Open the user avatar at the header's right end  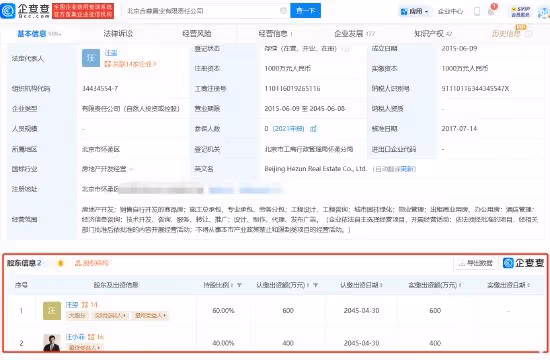pyautogui.click(x=544, y=13)
